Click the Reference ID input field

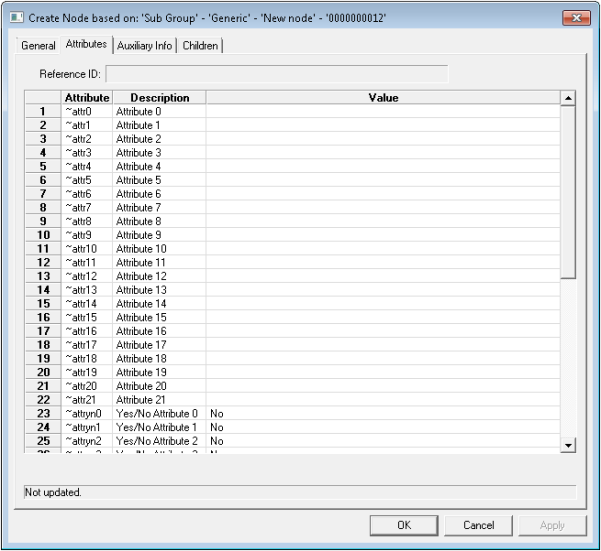[x=277, y=74]
